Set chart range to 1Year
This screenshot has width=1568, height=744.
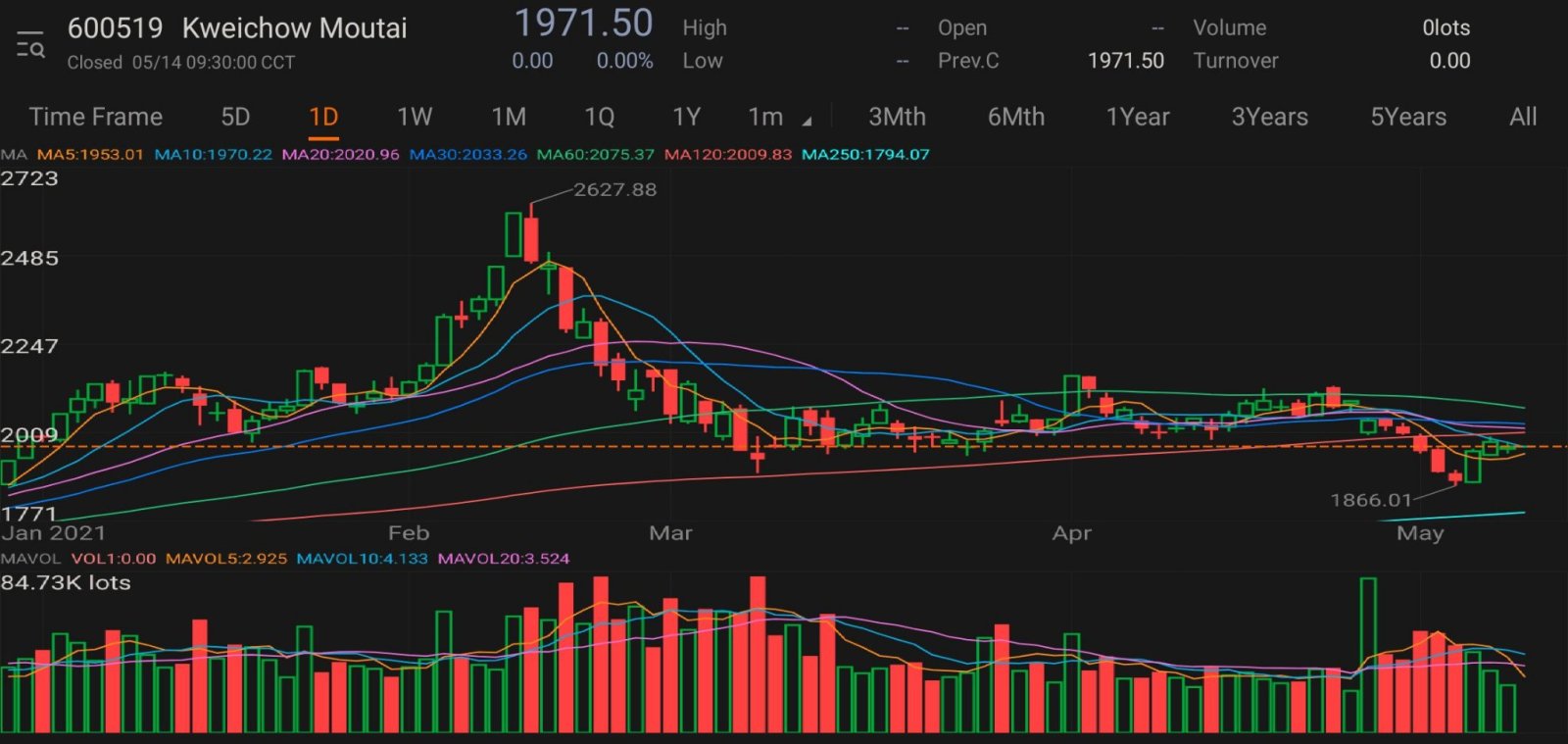(x=1138, y=117)
